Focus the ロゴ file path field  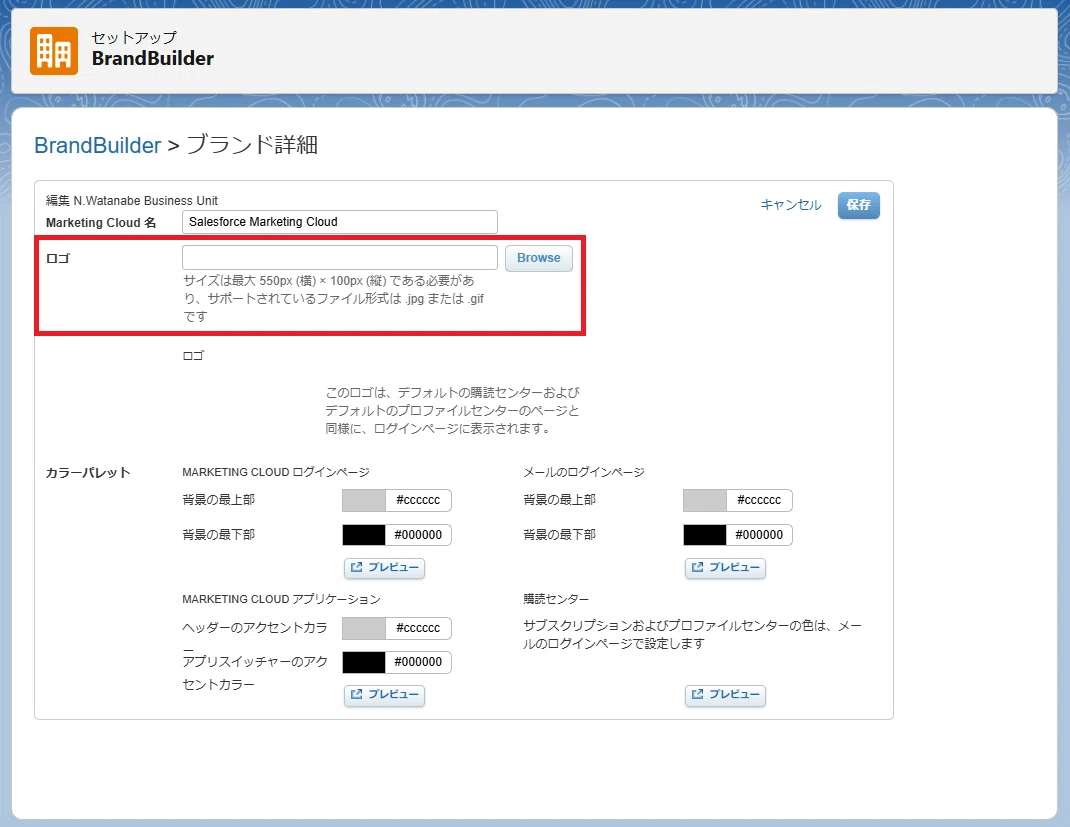tap(340, 257)
